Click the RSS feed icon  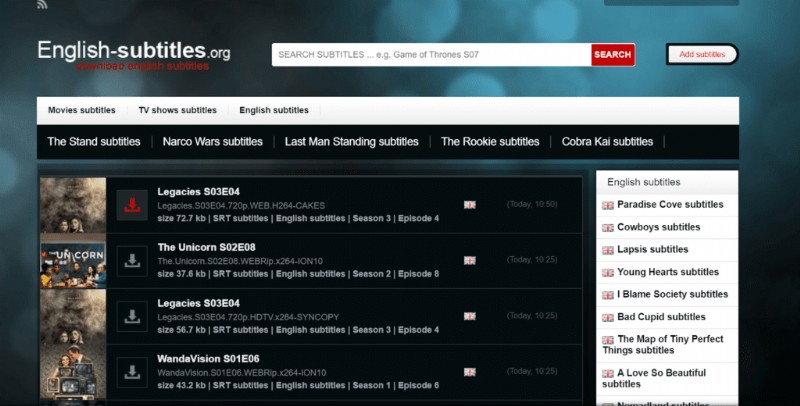tap(42, 4)
